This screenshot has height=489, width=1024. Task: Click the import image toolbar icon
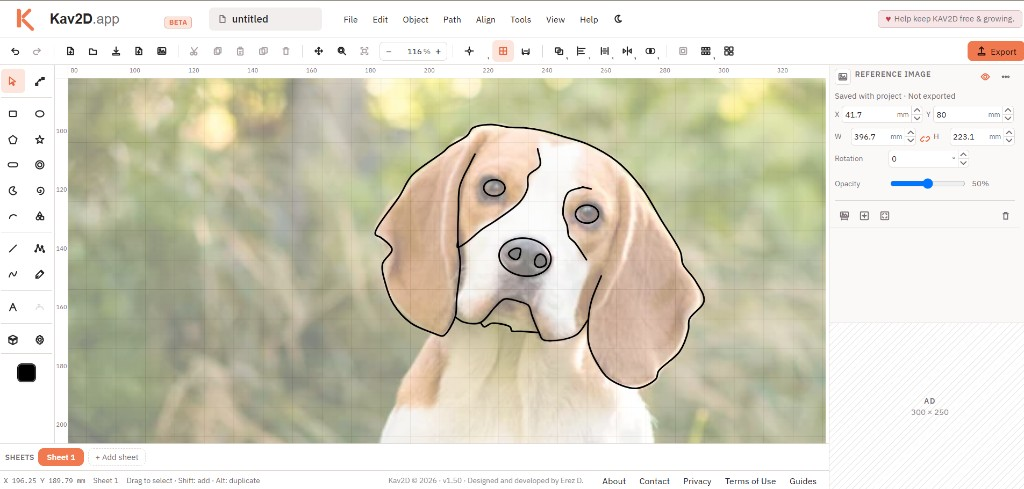tap(161, 51)
